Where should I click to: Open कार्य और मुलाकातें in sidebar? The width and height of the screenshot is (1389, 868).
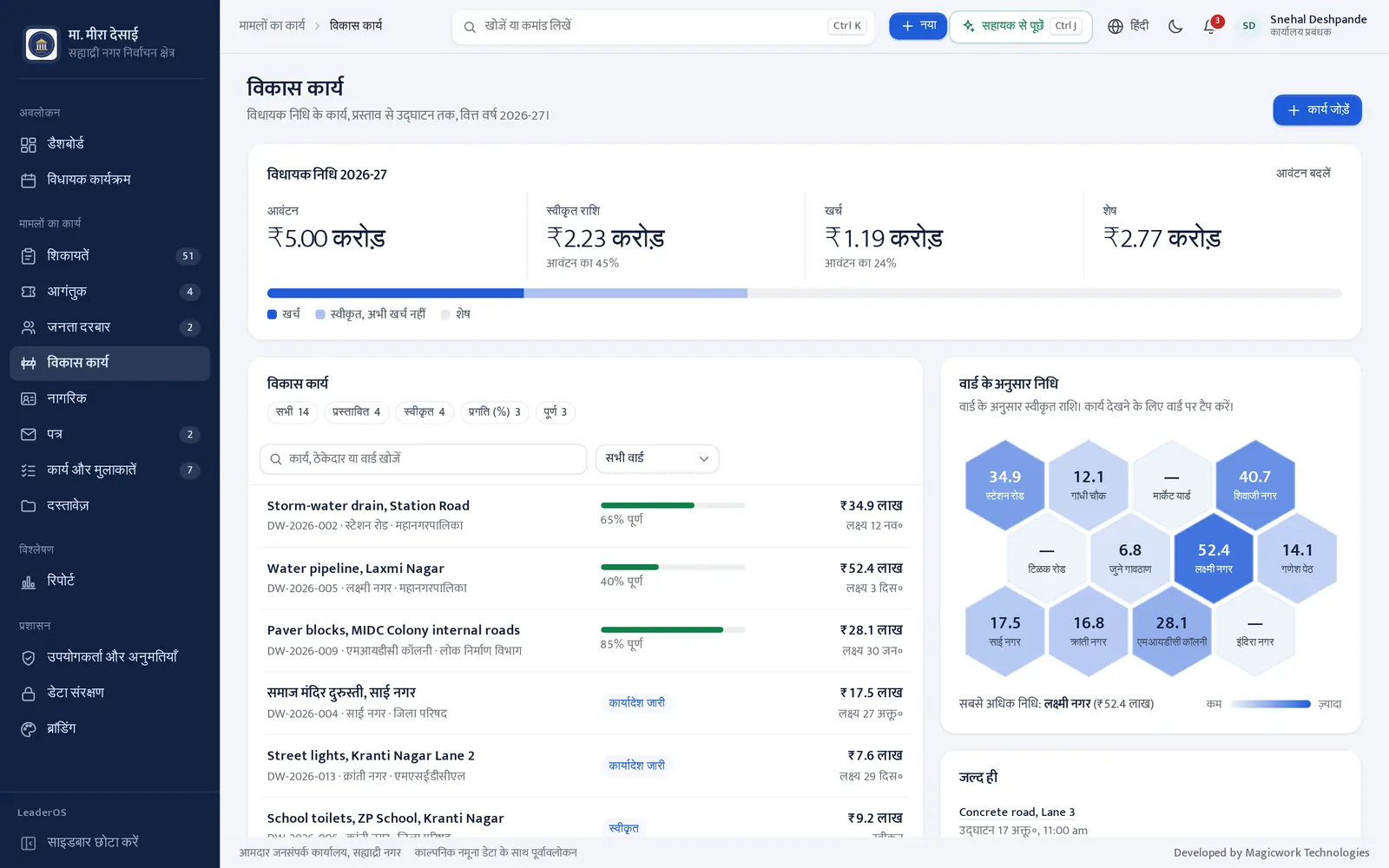pos(109,470)
